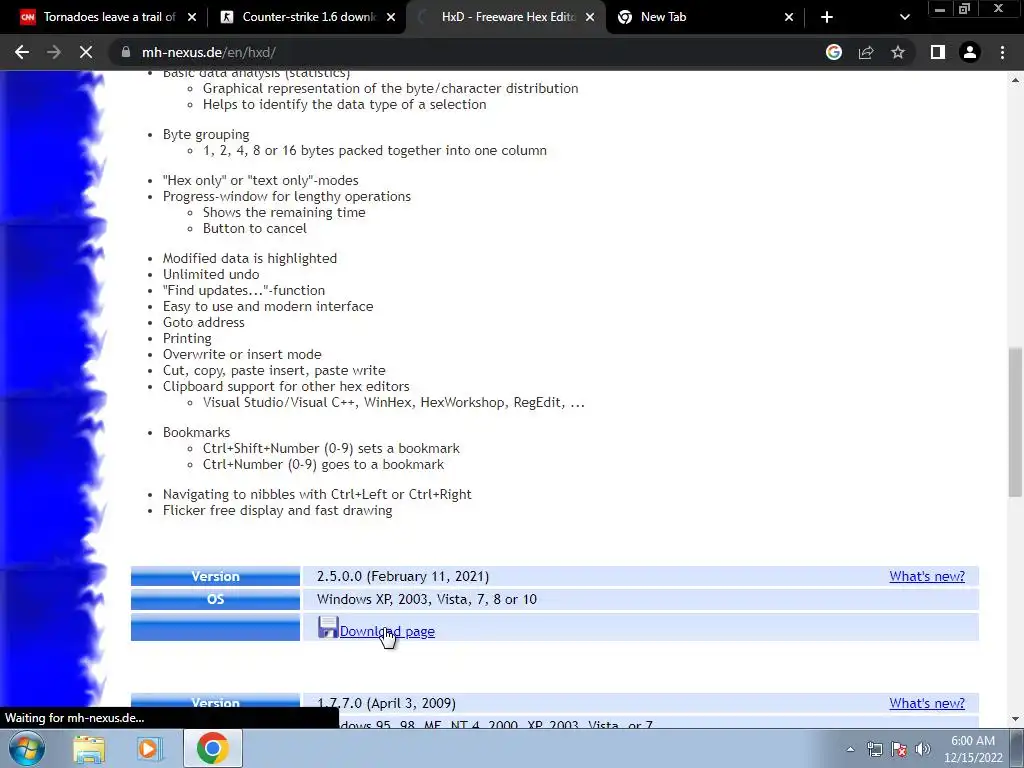Click the site lock icon
The image size is (1024, 768).
[126, 52]
